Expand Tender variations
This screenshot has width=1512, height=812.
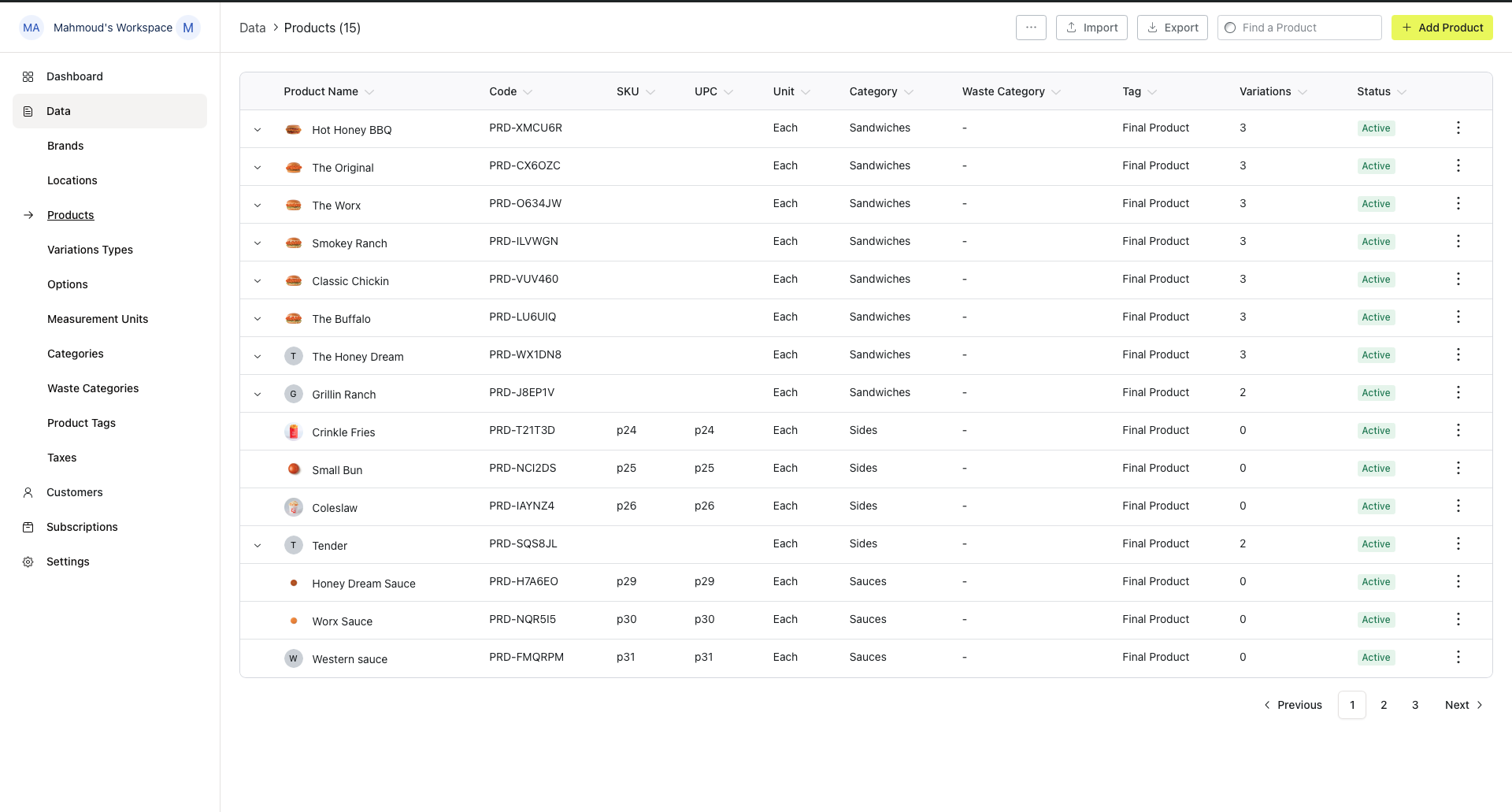258,546
